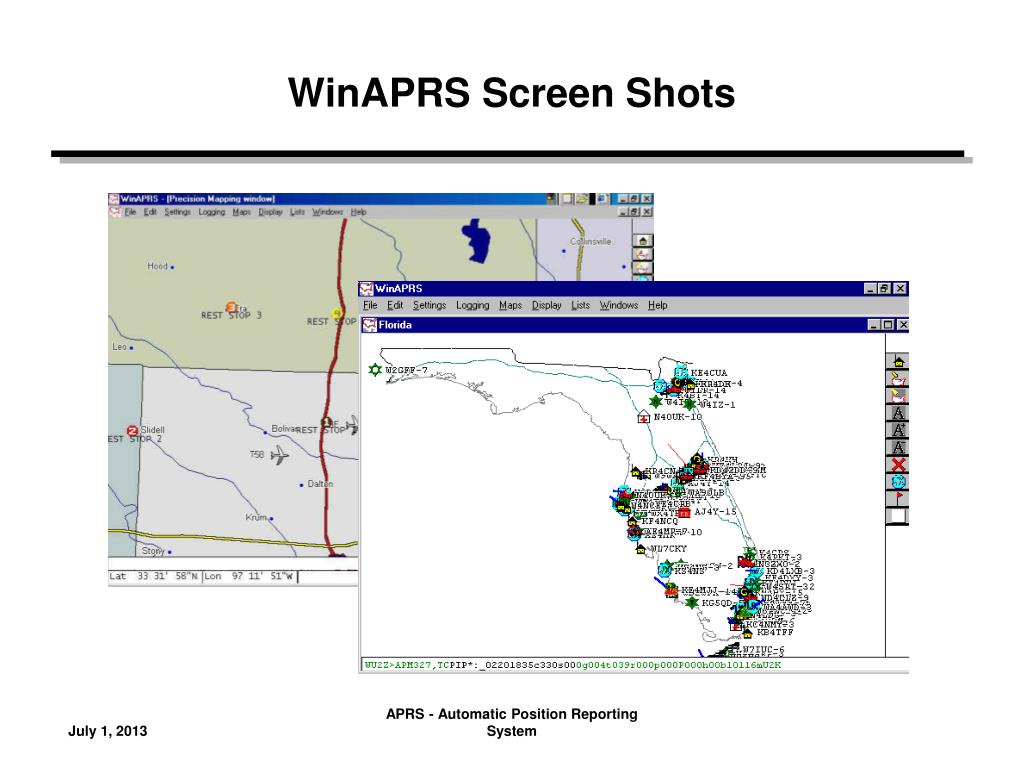Screen dimensions: 1024x768
Task: Click the airplane icon labeled T58
Action: tap(280, 455)
